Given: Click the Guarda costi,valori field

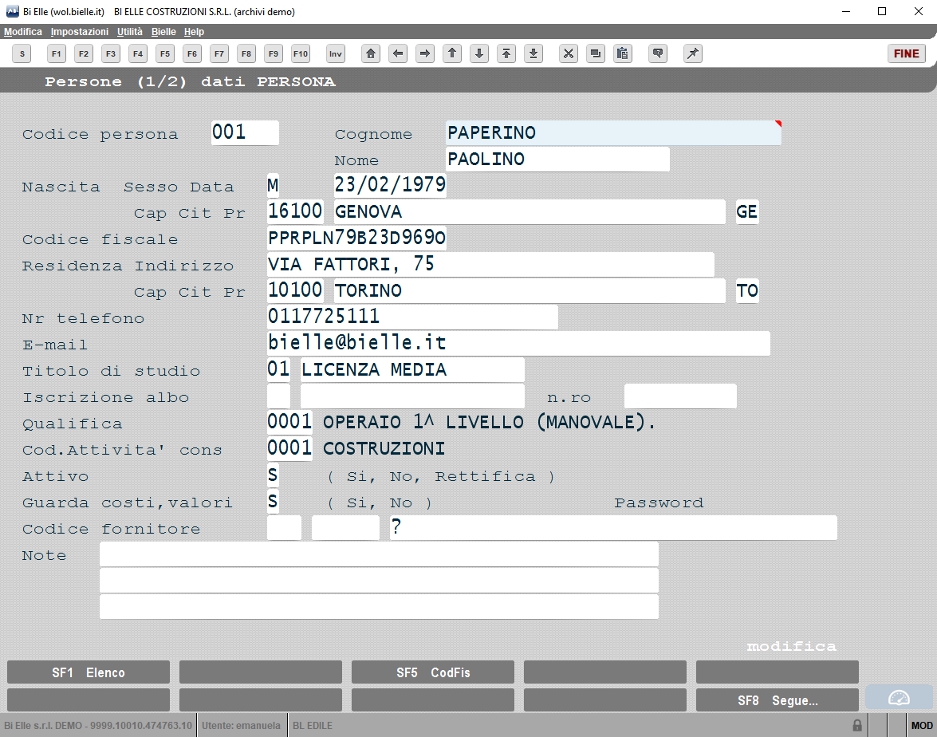Looking at the screenshot, I should click(273, 501).
